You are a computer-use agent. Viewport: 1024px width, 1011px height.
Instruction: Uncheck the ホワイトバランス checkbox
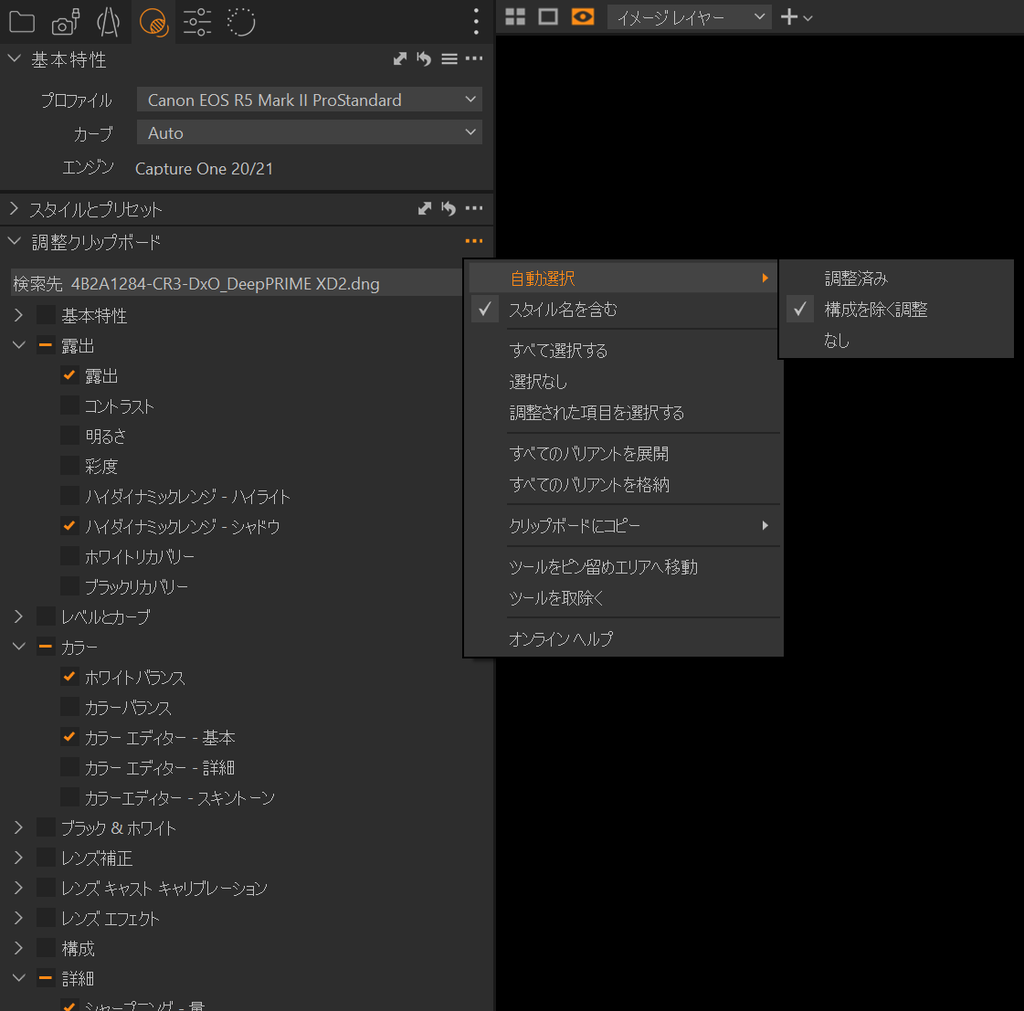[70, 677]
